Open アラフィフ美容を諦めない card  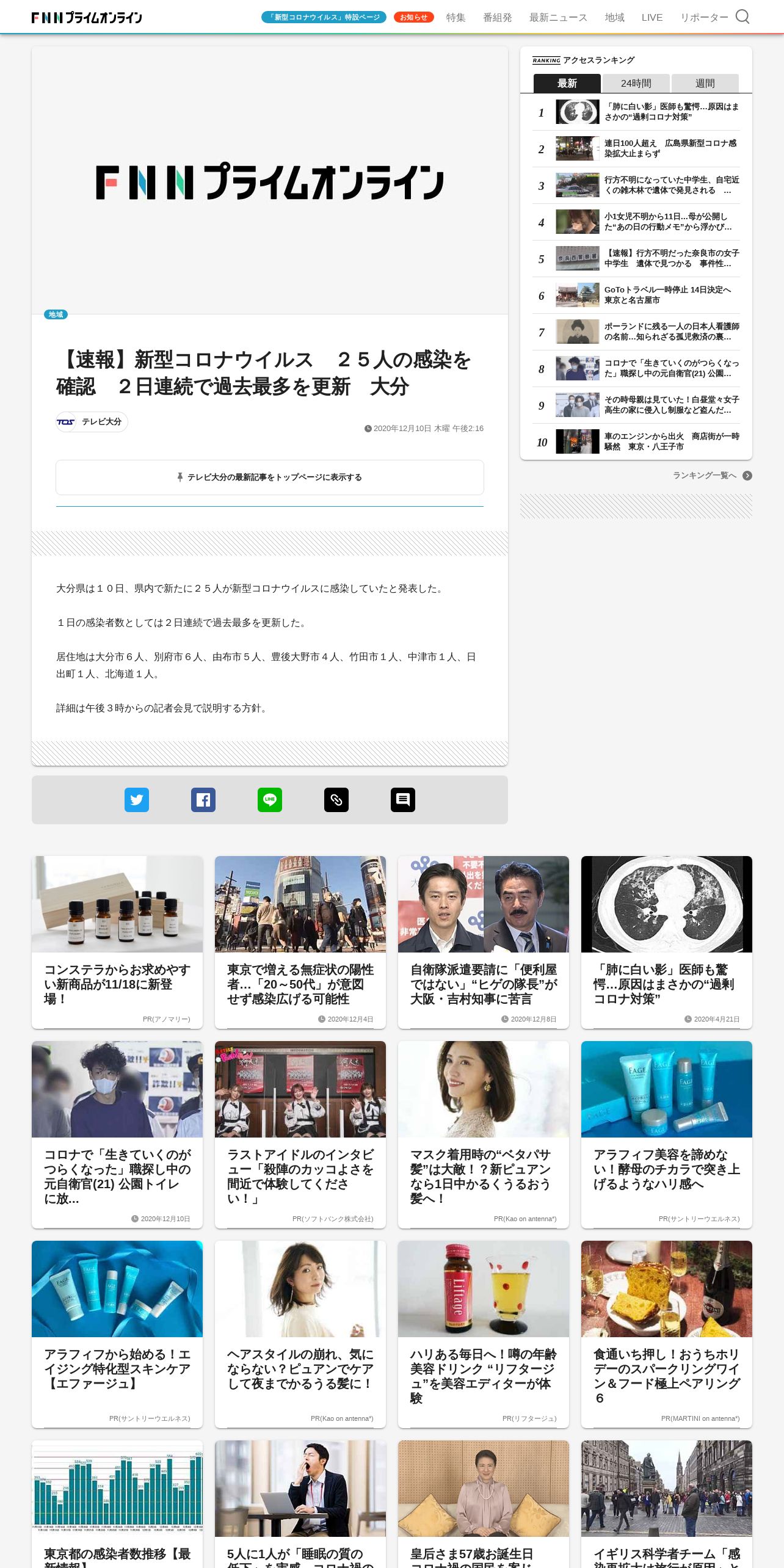pyautogui.click(x=667, y=1134)
